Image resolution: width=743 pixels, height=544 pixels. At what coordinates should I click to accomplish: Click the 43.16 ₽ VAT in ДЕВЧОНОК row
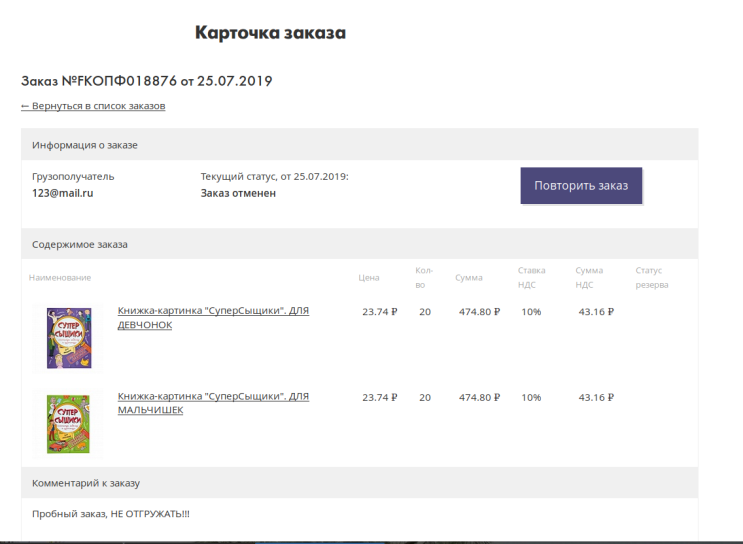pyautogui.click(x=596, y=312)
